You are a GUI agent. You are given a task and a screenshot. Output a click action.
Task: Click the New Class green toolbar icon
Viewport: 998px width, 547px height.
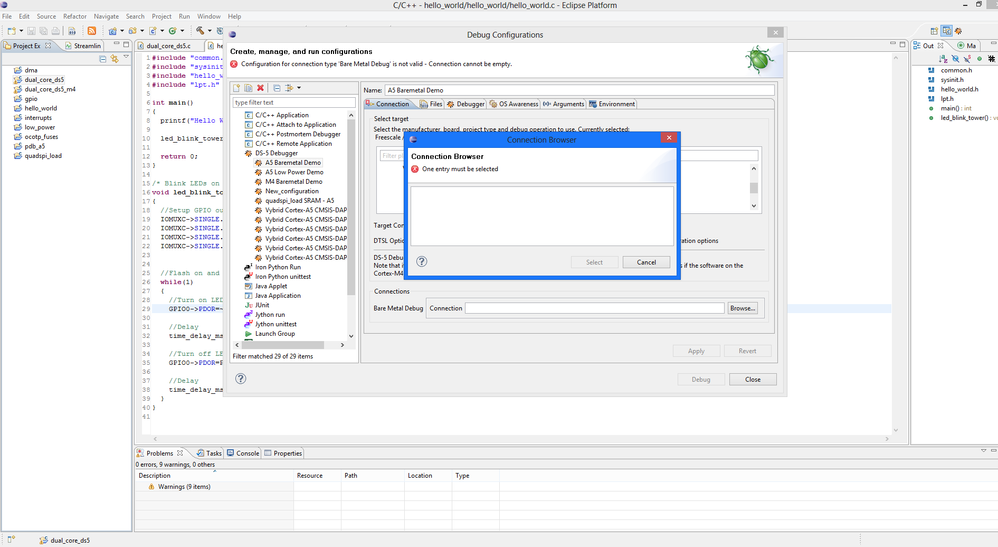click(x=172, y=31)
